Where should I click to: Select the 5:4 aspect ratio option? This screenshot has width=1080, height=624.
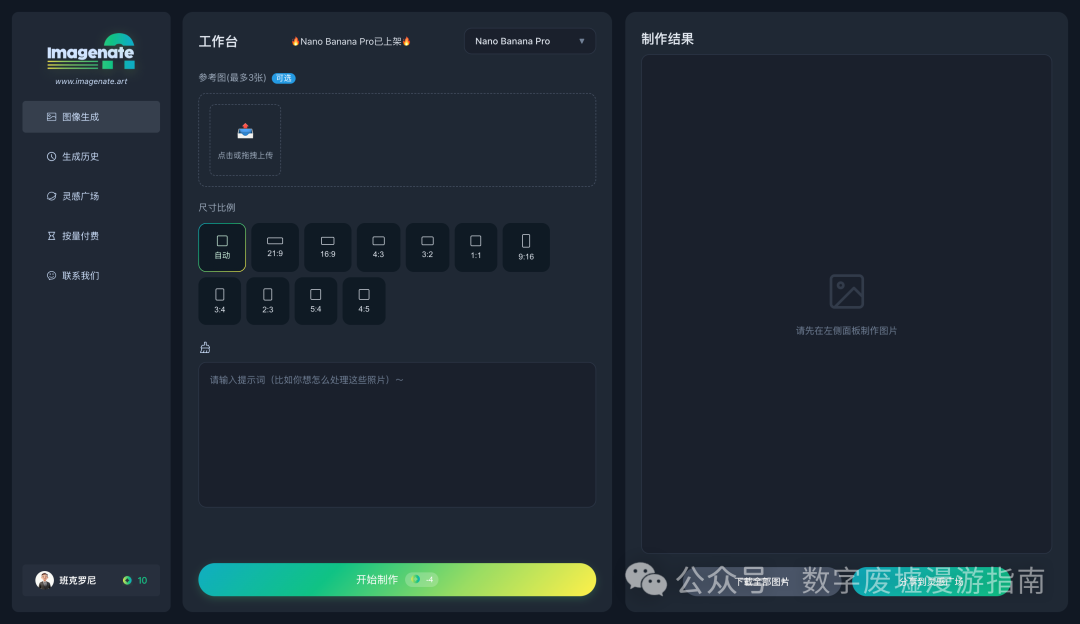(x=315, y=301)
